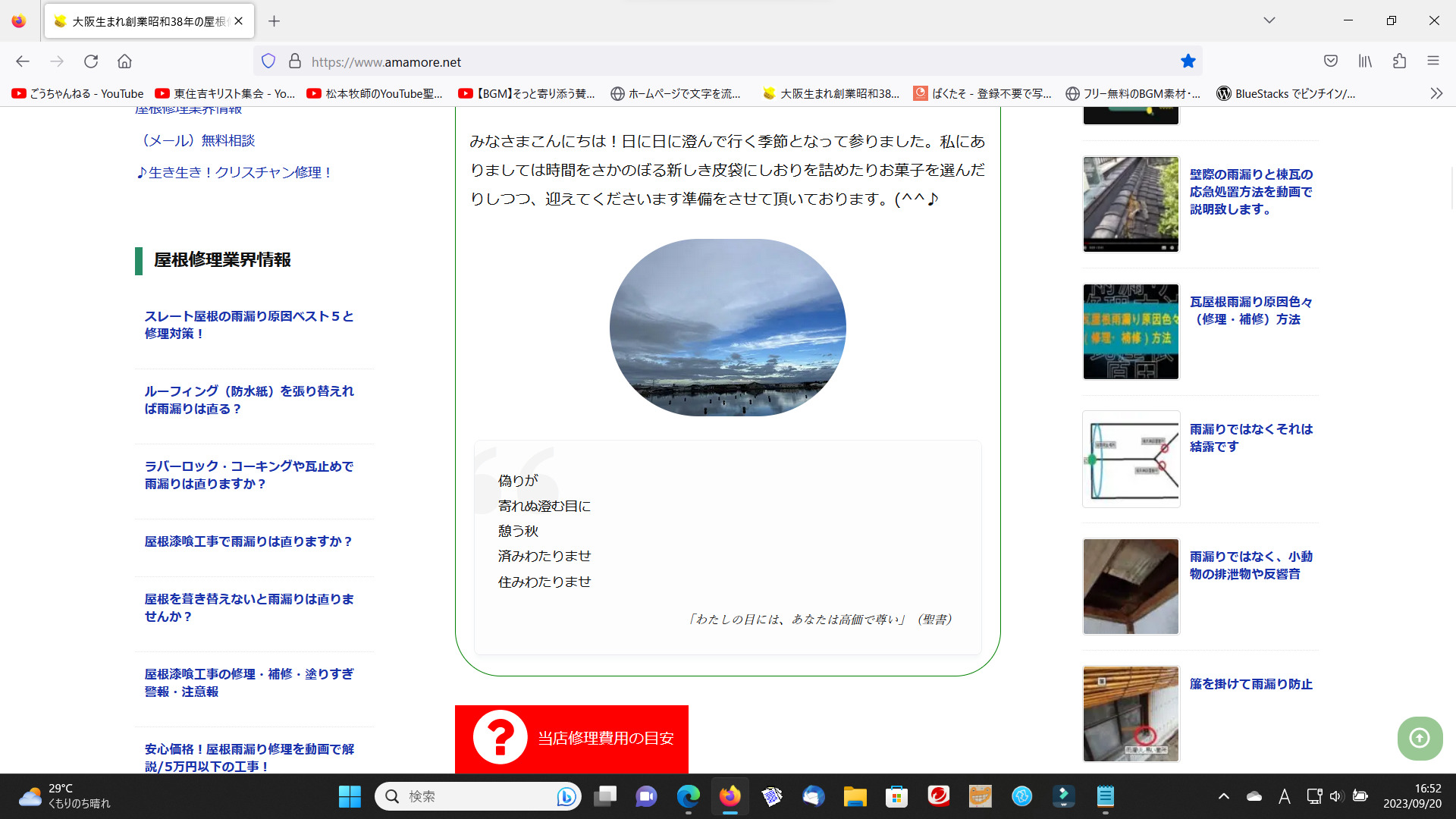The height and width of the screenshot is (819, 1456).
Task: Open スレート屋根の雨漏り原因ベスト5 article
Action: pyautogui.click(x=249, y=325)
